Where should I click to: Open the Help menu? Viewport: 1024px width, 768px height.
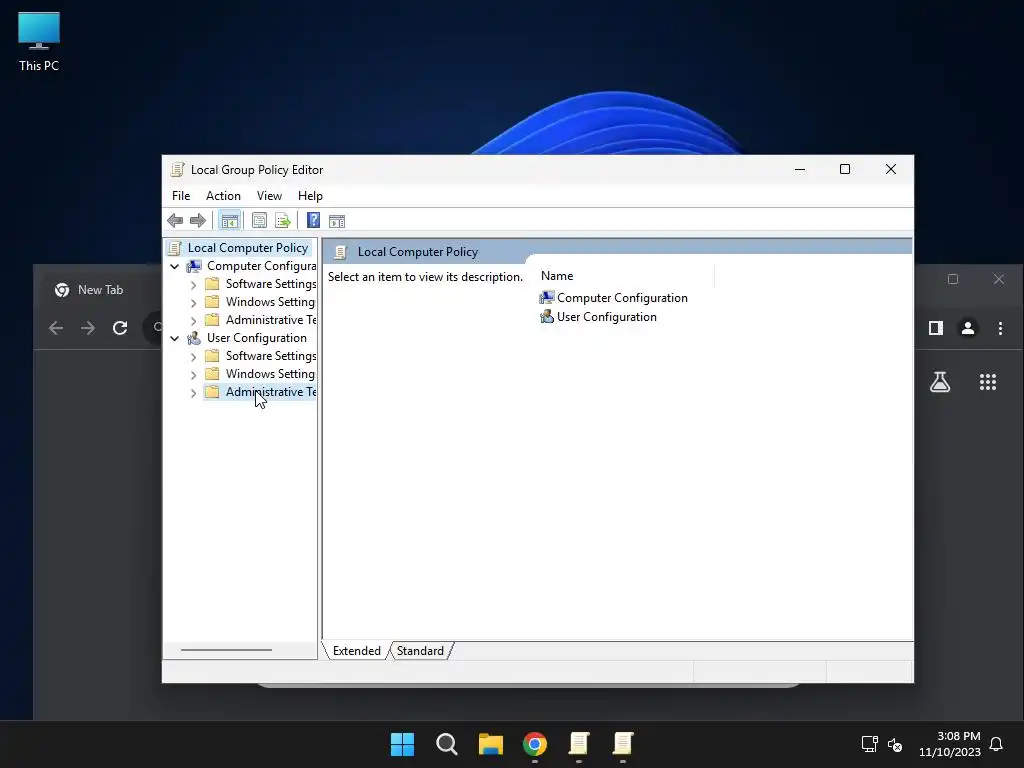click(310, 196)
